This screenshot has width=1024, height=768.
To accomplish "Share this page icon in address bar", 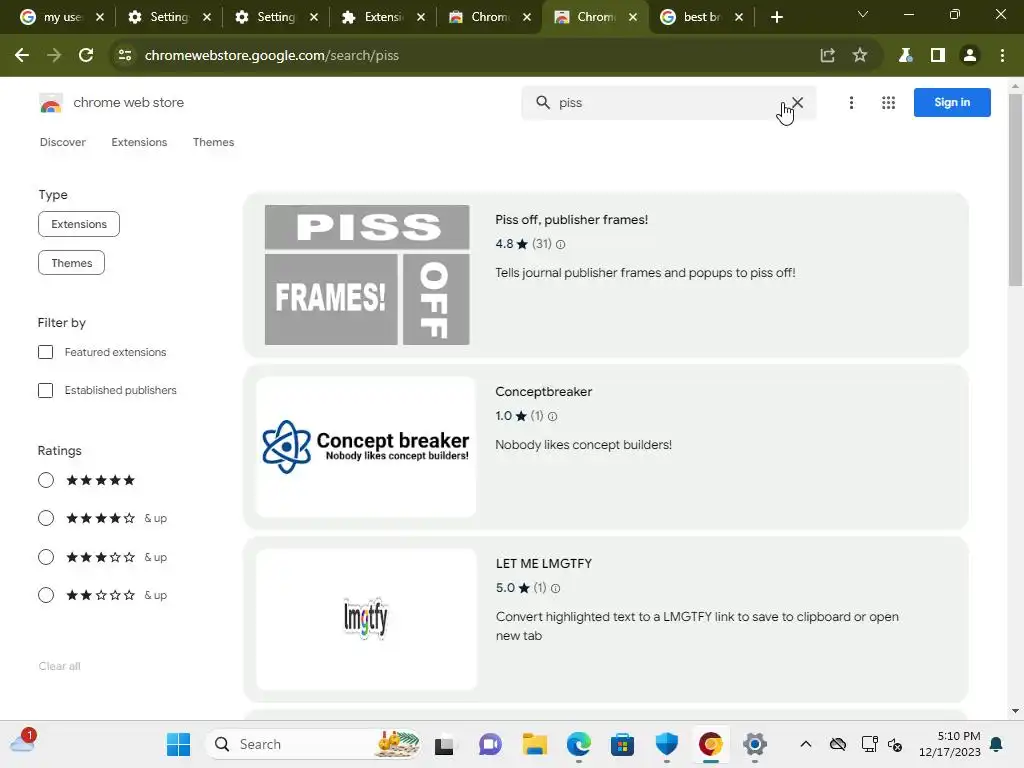I will (x=827, y=56).
